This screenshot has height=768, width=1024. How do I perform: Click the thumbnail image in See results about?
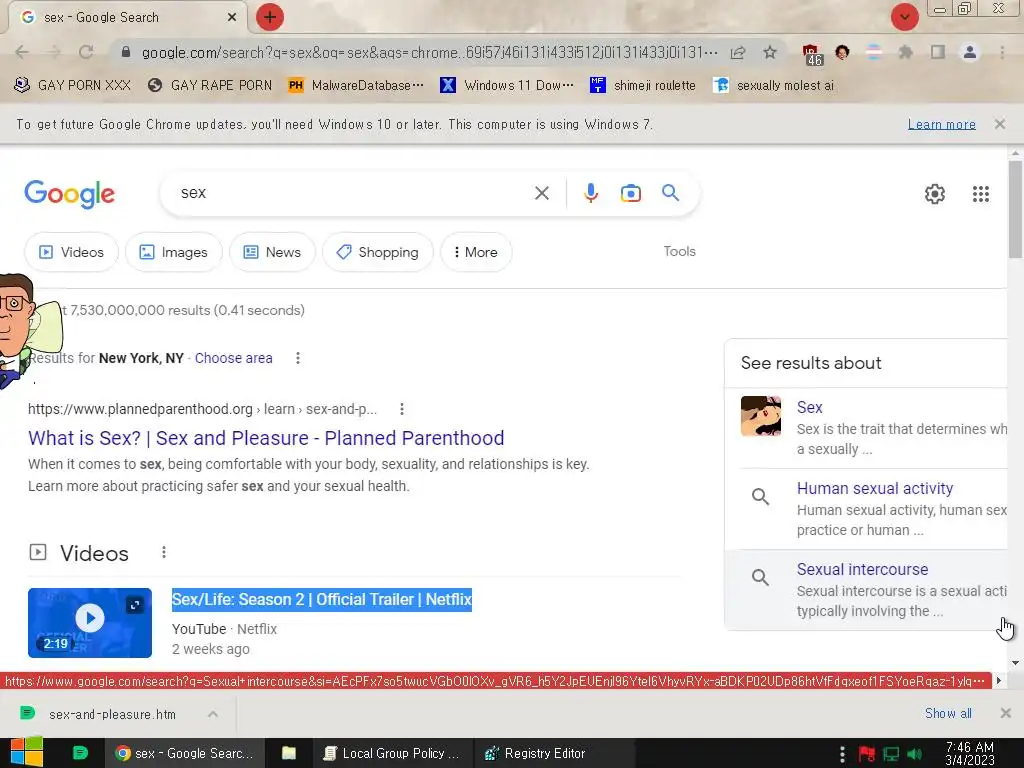coord(761,416)
